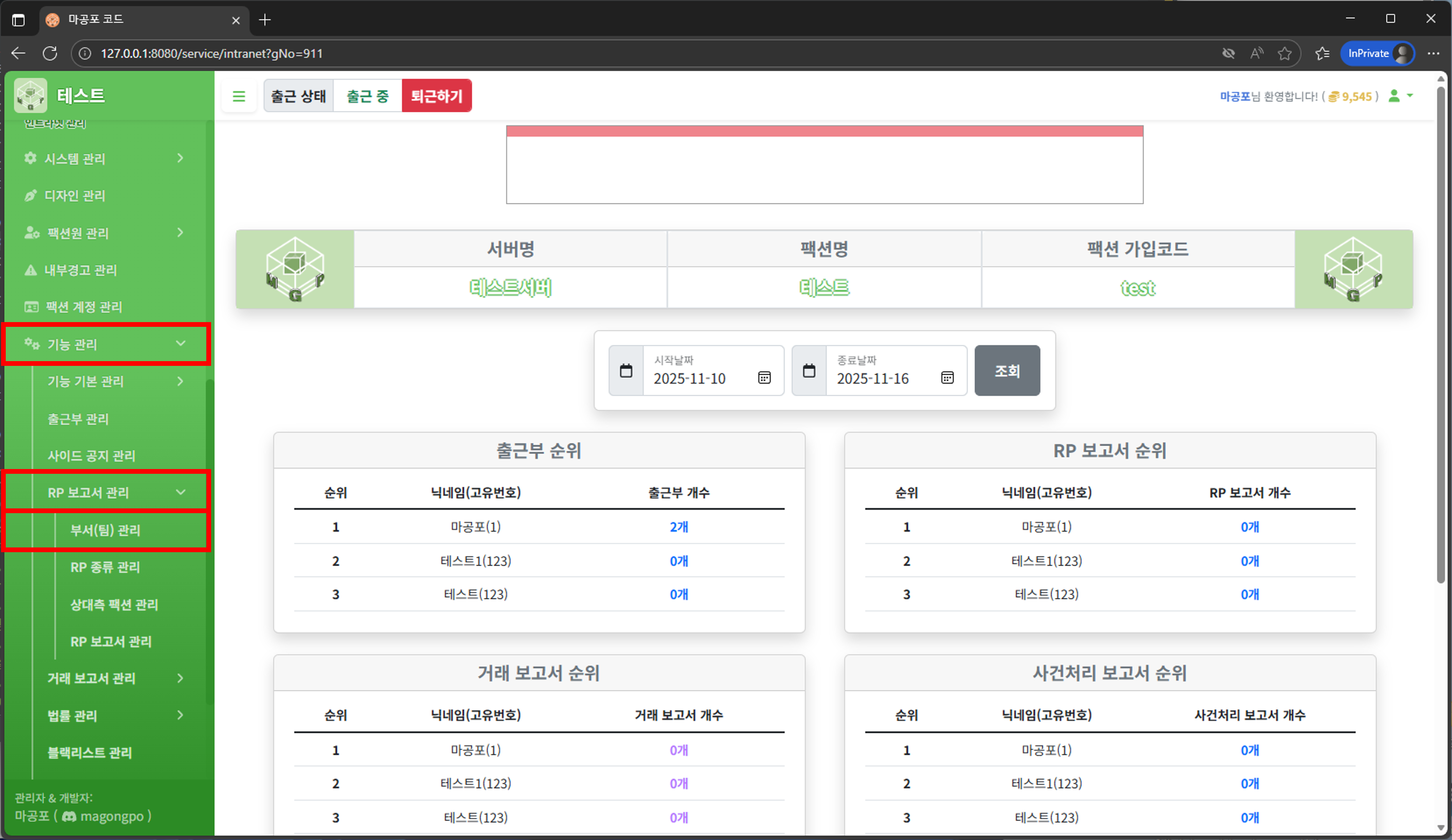Viewport: 1452px width, 840px height.
Task: Open the account dropdown arrow beside profile icon
Action: pyautogui.click(x=1410, y=96)
